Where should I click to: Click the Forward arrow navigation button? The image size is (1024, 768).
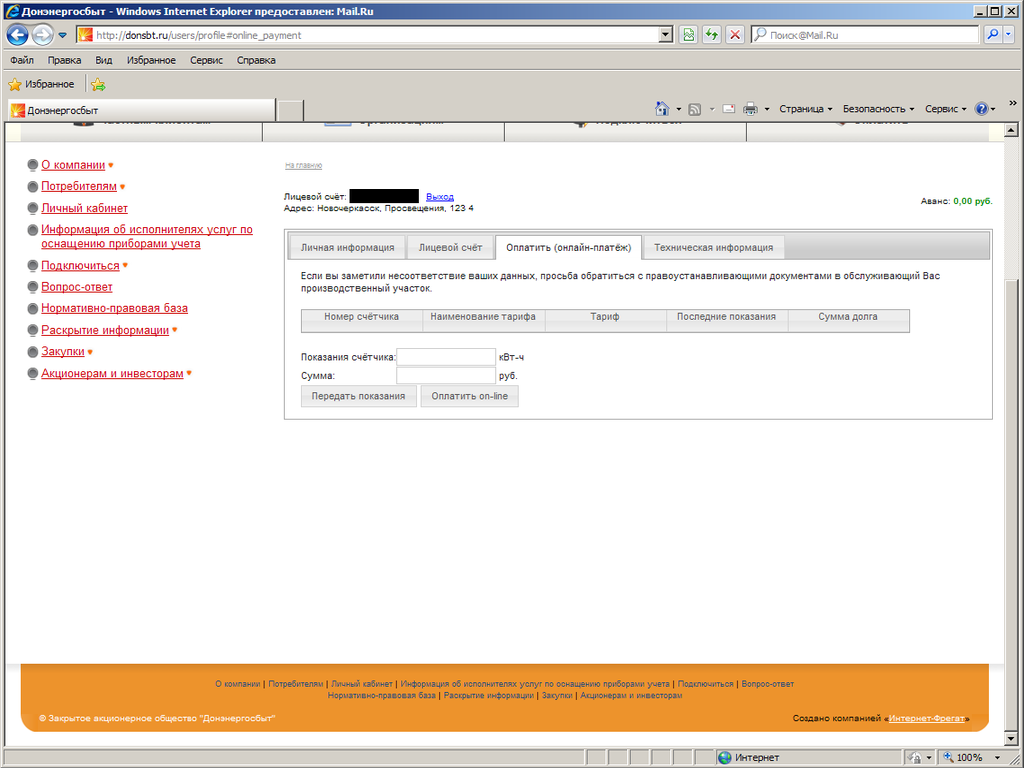point(42,35)
